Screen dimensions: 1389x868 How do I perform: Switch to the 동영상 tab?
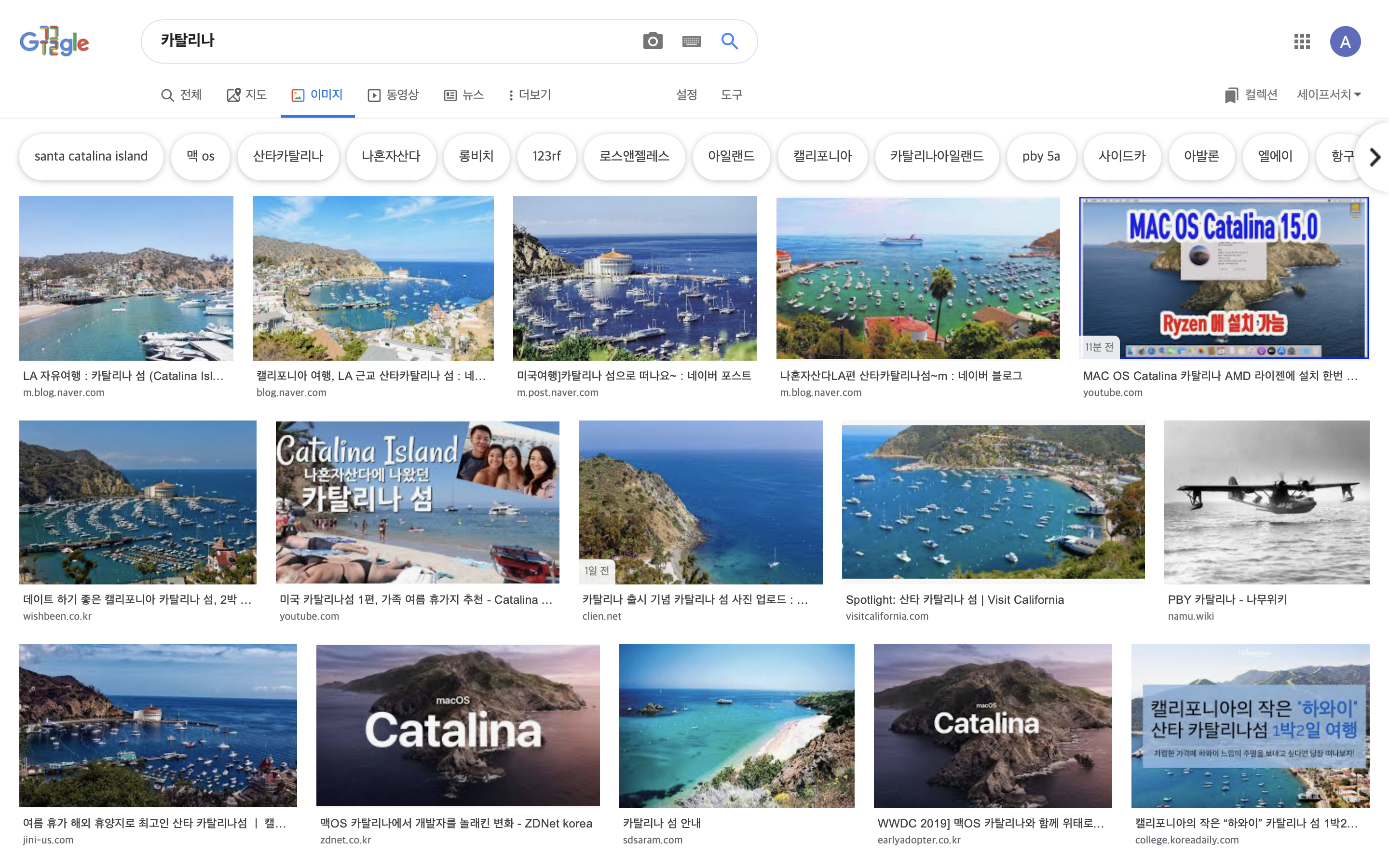coord(394,95)
